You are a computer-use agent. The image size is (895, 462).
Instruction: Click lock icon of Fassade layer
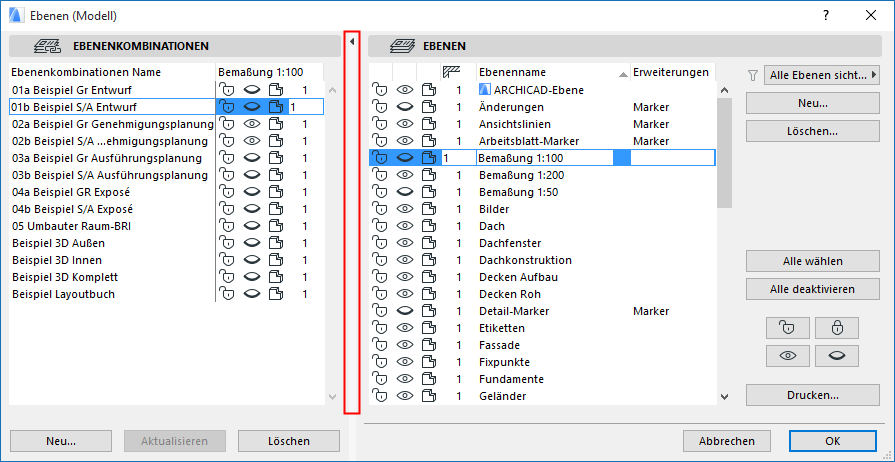pos(380,345)
